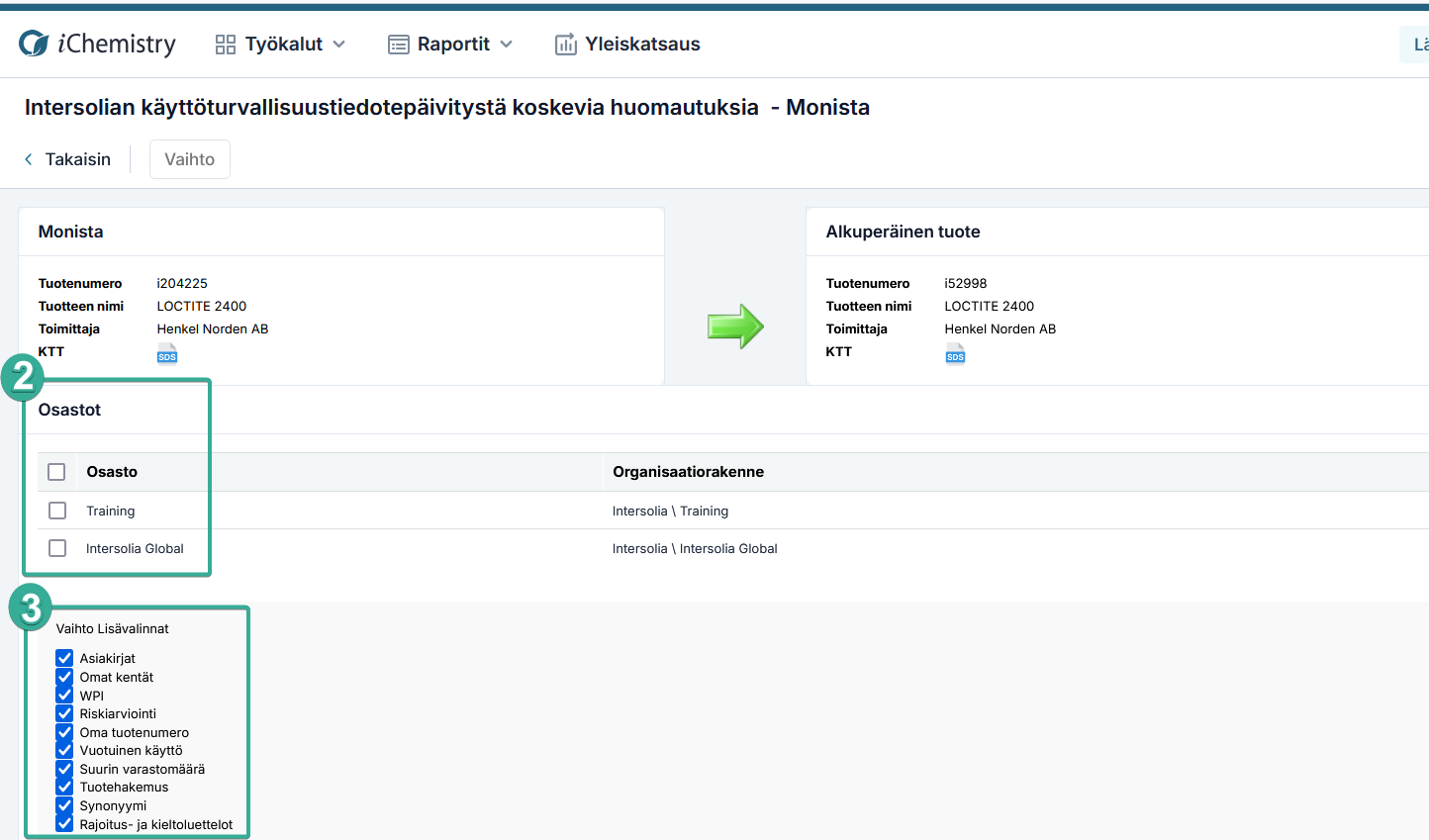Click the Osasto column header

pyautogui.click(x=112, y=472)
